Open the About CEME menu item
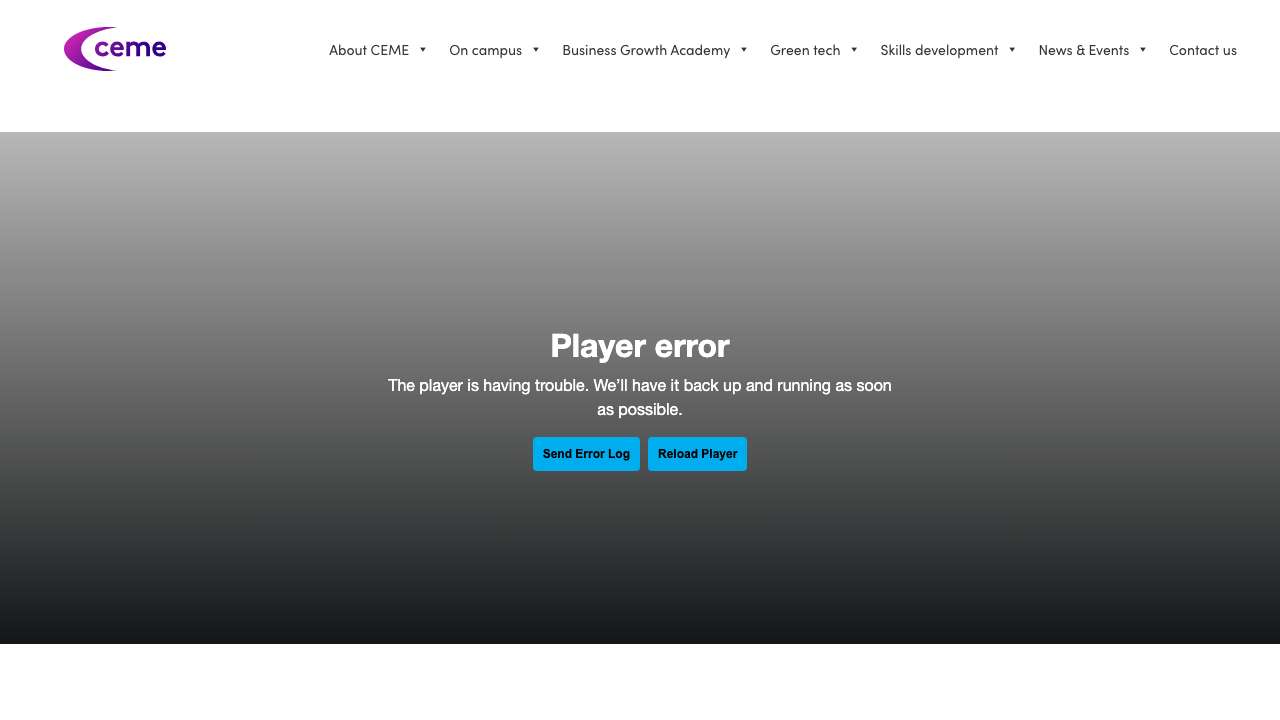The width and height of the screenshot is (1280, 720). (368, 50)
